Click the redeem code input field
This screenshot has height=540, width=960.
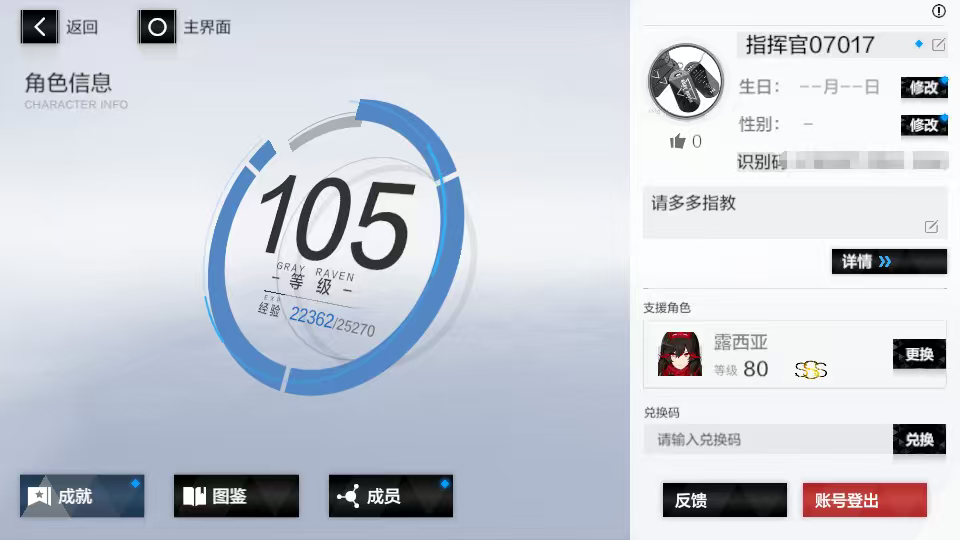(767, 440)
